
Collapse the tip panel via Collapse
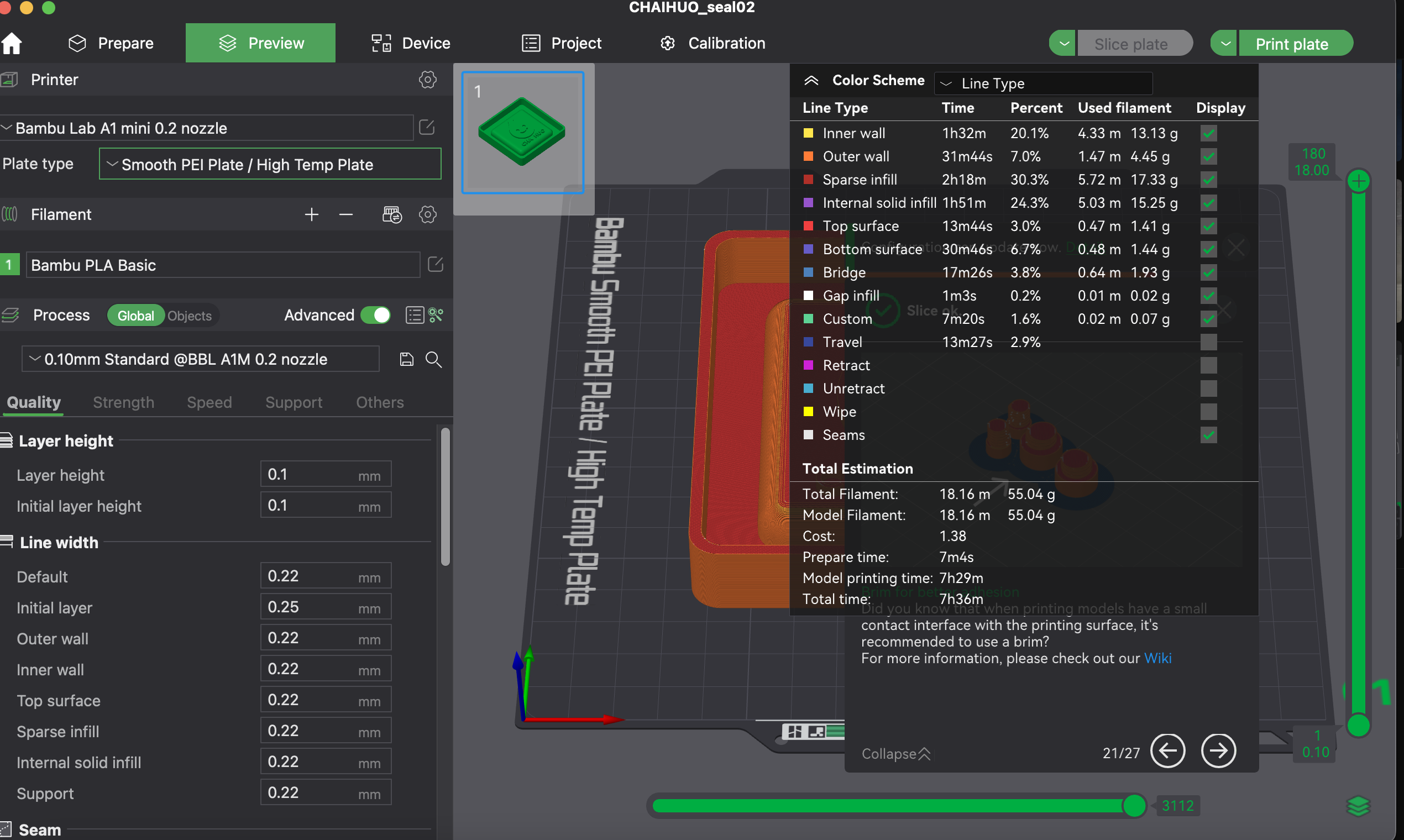point(895,754)
